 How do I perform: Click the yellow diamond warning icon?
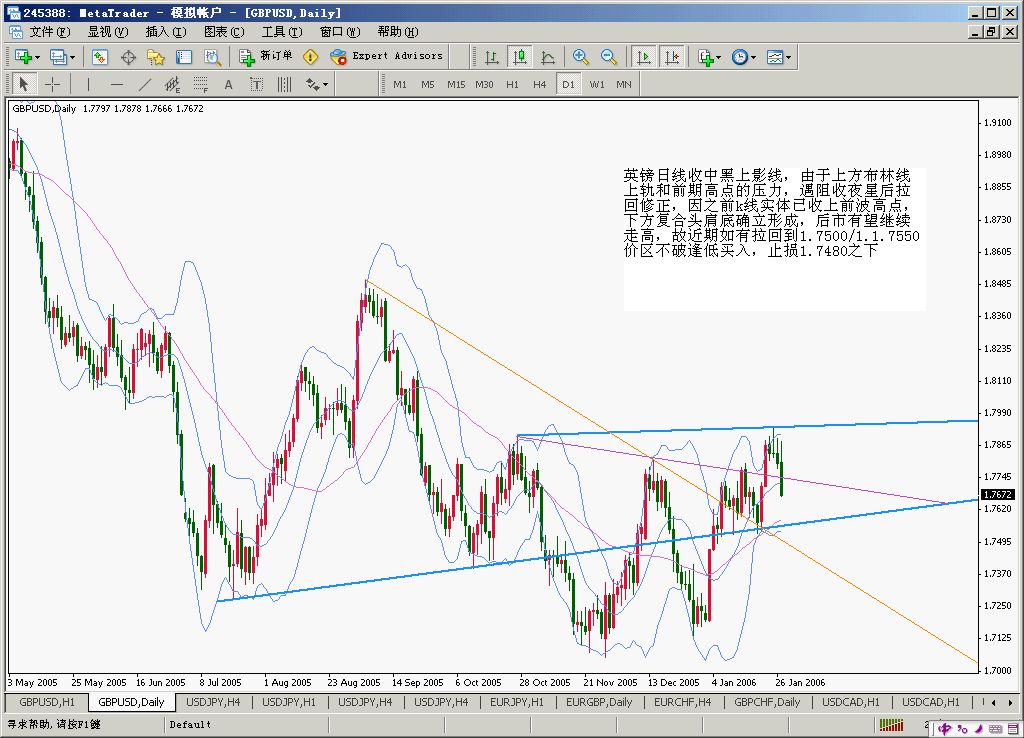(x=311, y=57)
